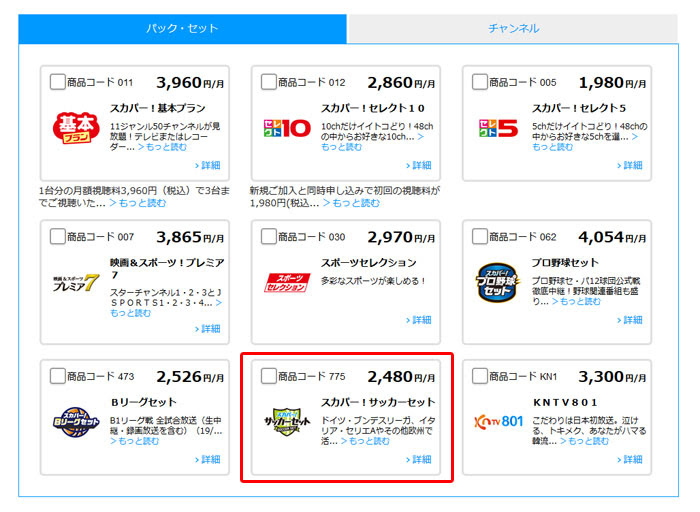Check the 商品コード 012 セレクト10 checkbox
This screenshot has width=700, height=512.
tap(269, 82)
